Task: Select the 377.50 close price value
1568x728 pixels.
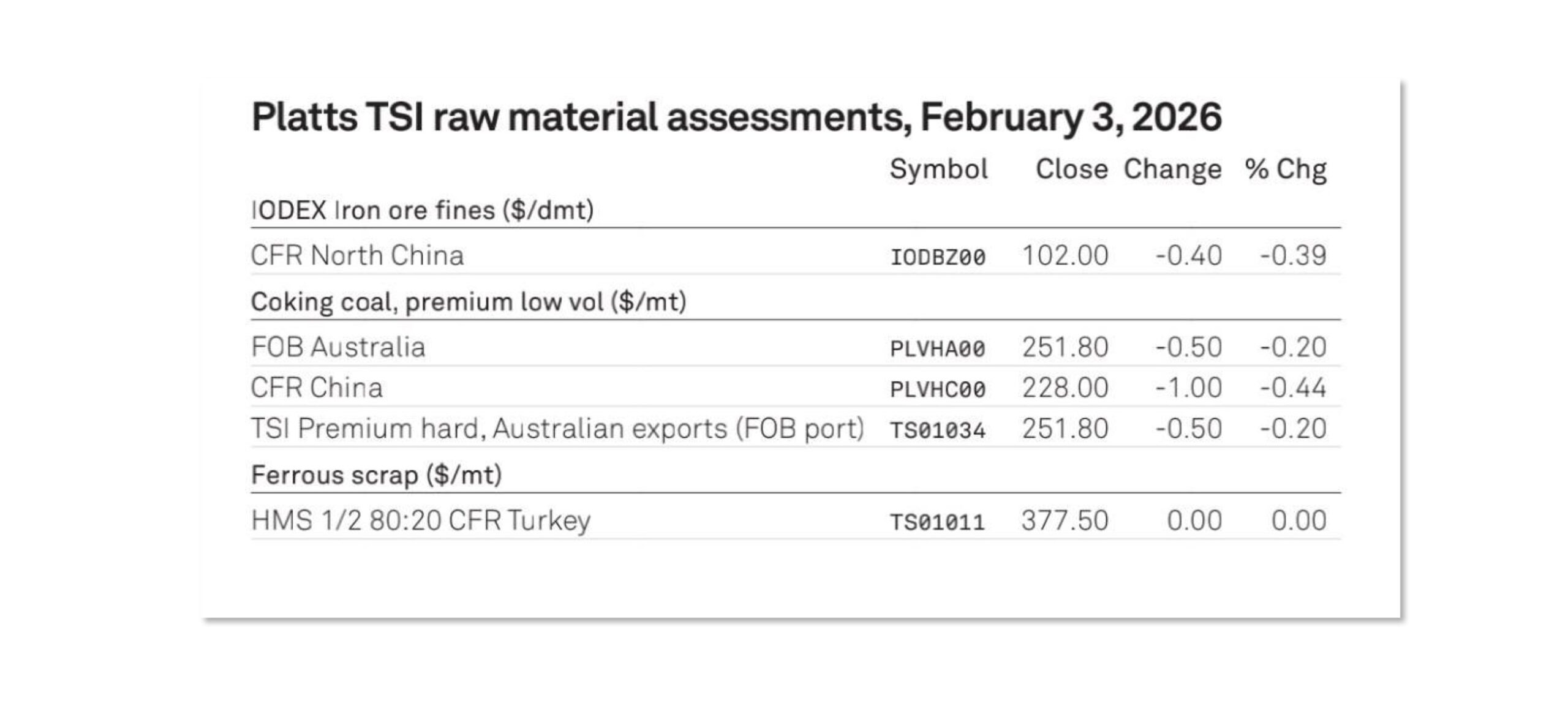Action: (1065, 520)
